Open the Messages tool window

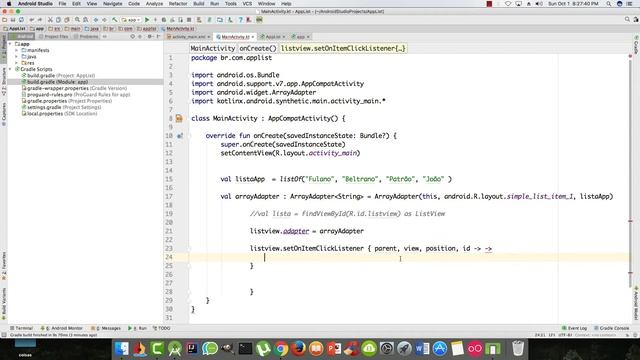point(106,328)
